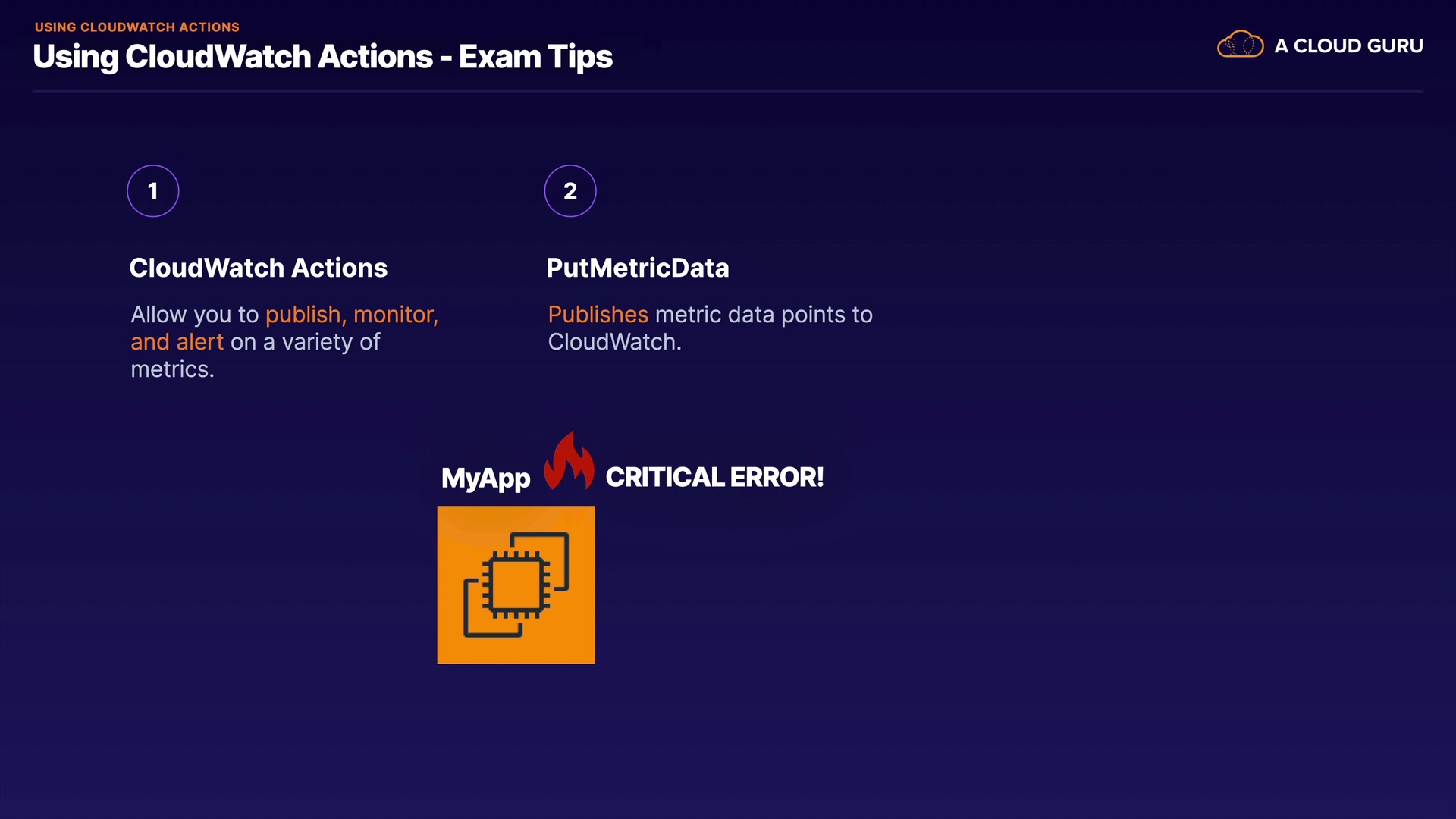Viewport: 1456px width, 819px height.
Task: Click the A CLOUD GURU brand text
Action: click(1348, 46)
